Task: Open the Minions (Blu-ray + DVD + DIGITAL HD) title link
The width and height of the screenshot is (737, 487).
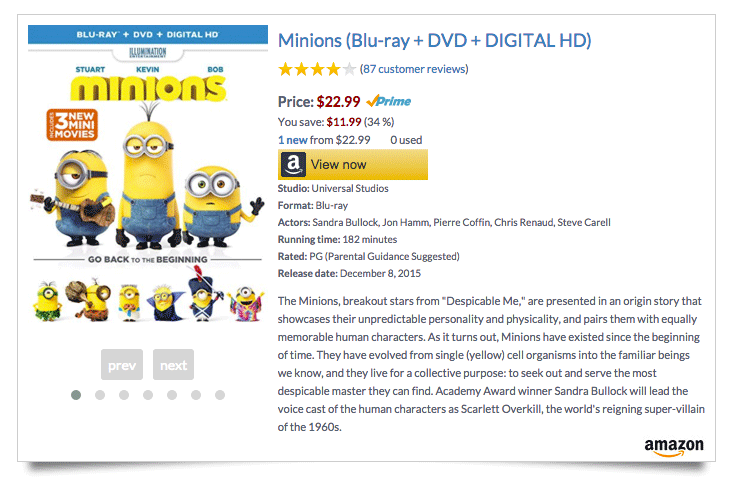Action: [435, 41]
